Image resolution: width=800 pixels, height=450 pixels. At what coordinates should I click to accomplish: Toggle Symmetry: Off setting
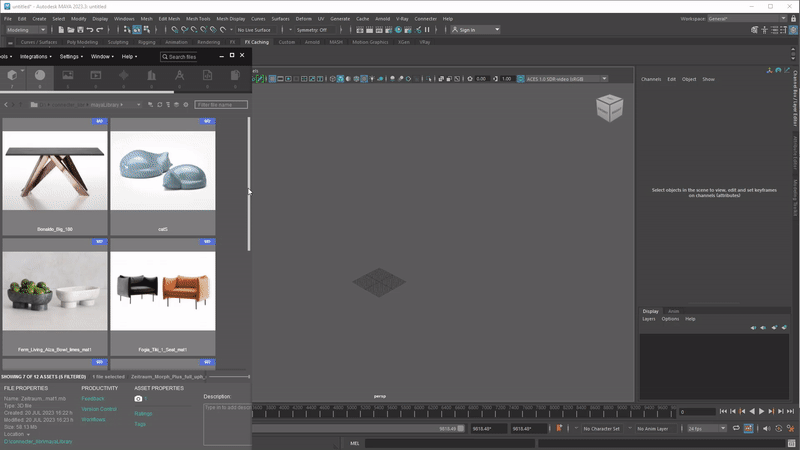tap(315, 30)
